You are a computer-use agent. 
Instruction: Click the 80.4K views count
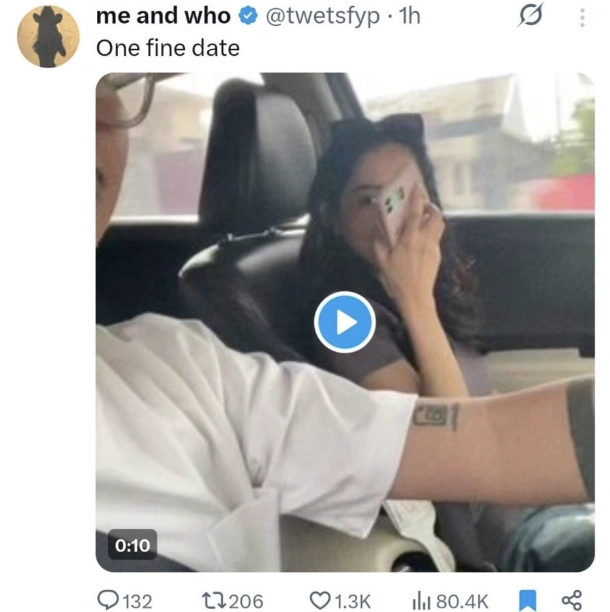pyautogui.click(x=462, y=600)
